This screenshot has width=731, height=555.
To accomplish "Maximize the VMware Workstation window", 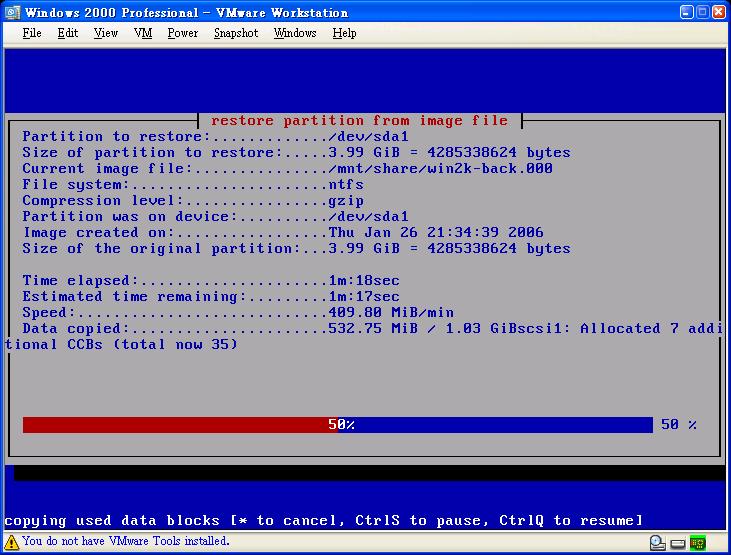I will click(703, 12).
